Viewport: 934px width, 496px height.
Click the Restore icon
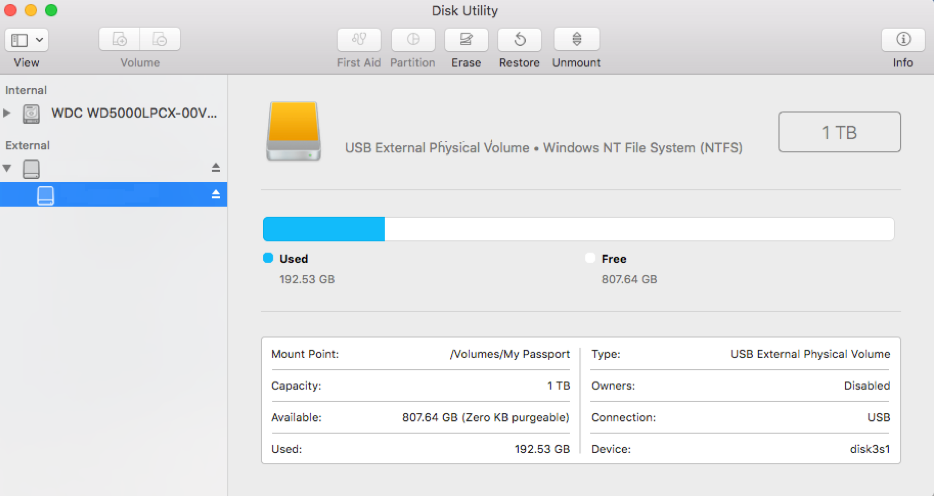[x=519, y=40]
